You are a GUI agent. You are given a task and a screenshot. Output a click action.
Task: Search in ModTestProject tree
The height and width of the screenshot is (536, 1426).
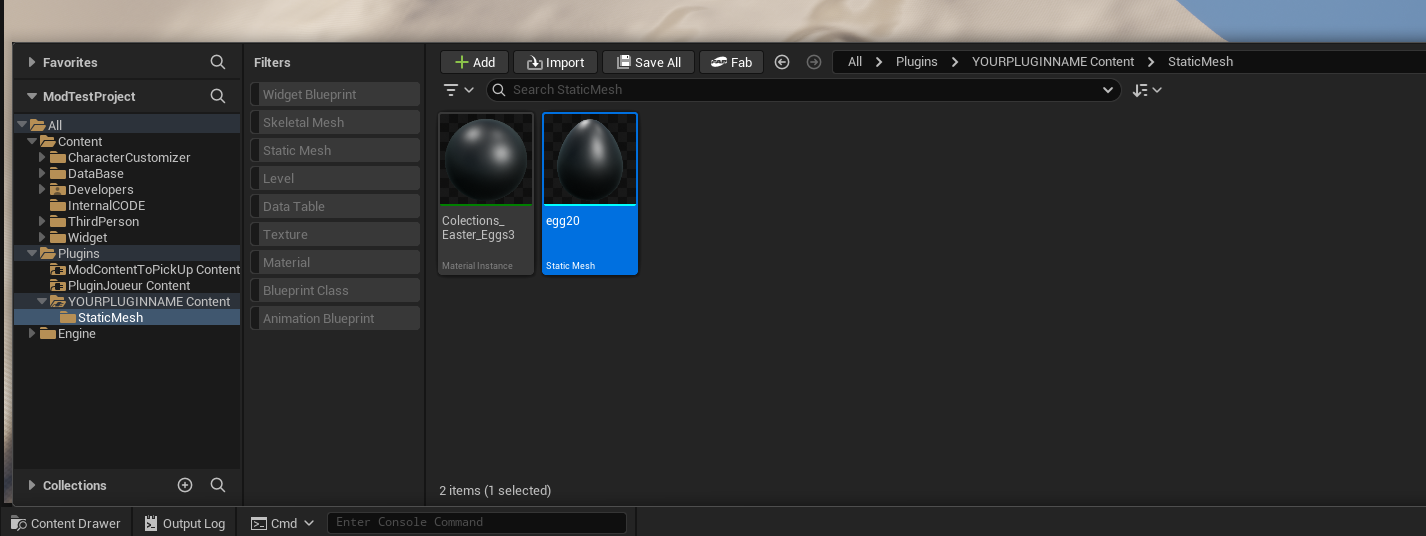click(x=218, y=96)
